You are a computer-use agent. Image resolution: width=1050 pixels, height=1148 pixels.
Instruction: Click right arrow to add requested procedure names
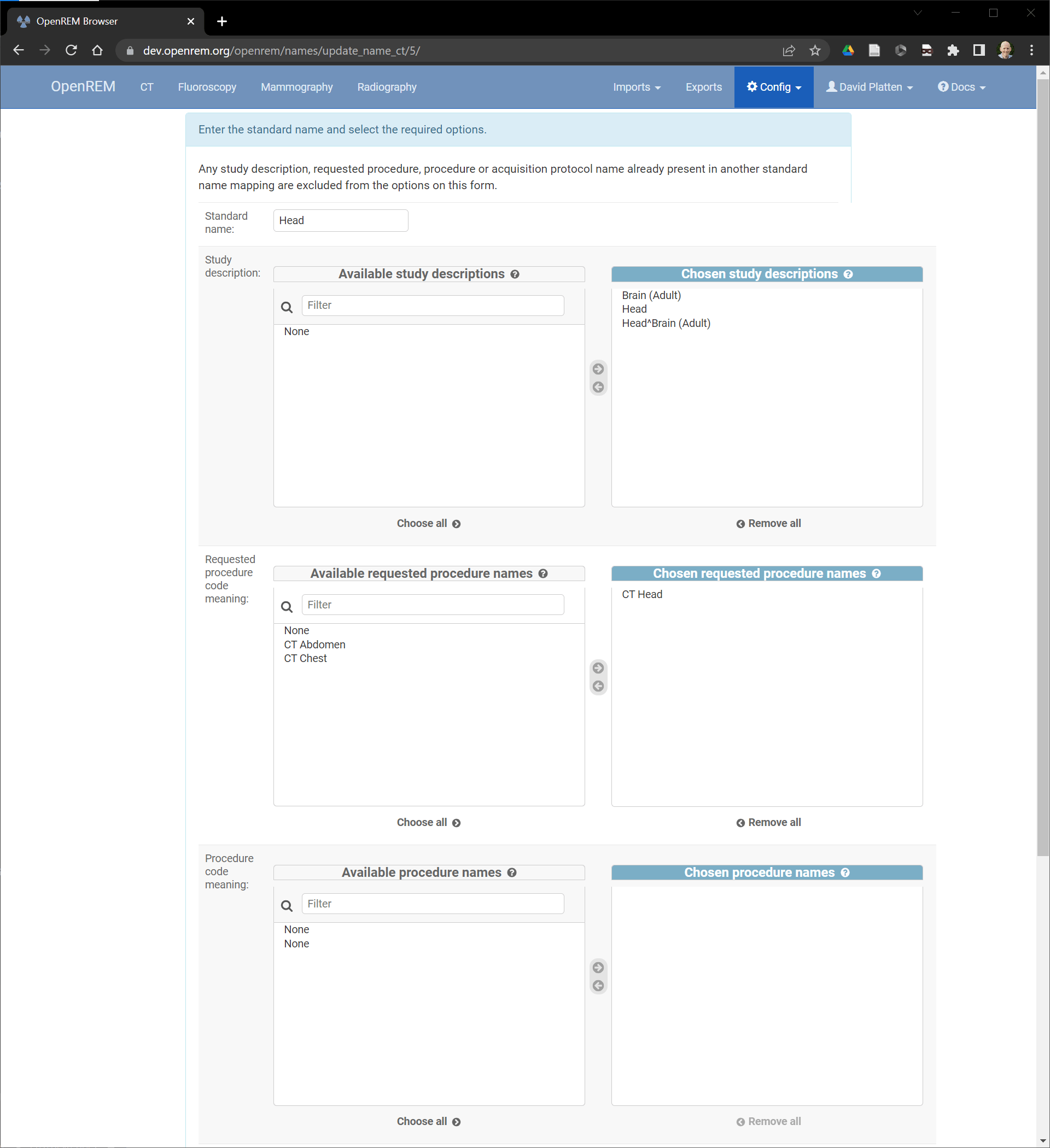pos(598,668)
